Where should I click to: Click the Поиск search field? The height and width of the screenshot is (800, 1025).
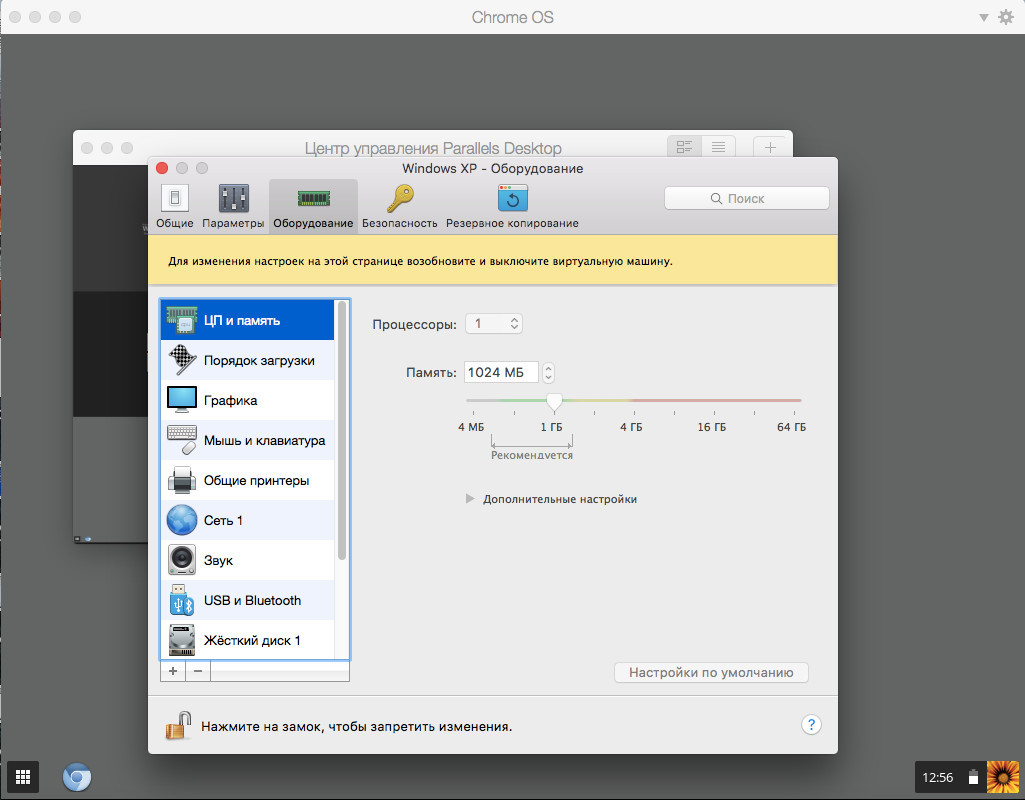pyautogui.click(x=746, y=198)
